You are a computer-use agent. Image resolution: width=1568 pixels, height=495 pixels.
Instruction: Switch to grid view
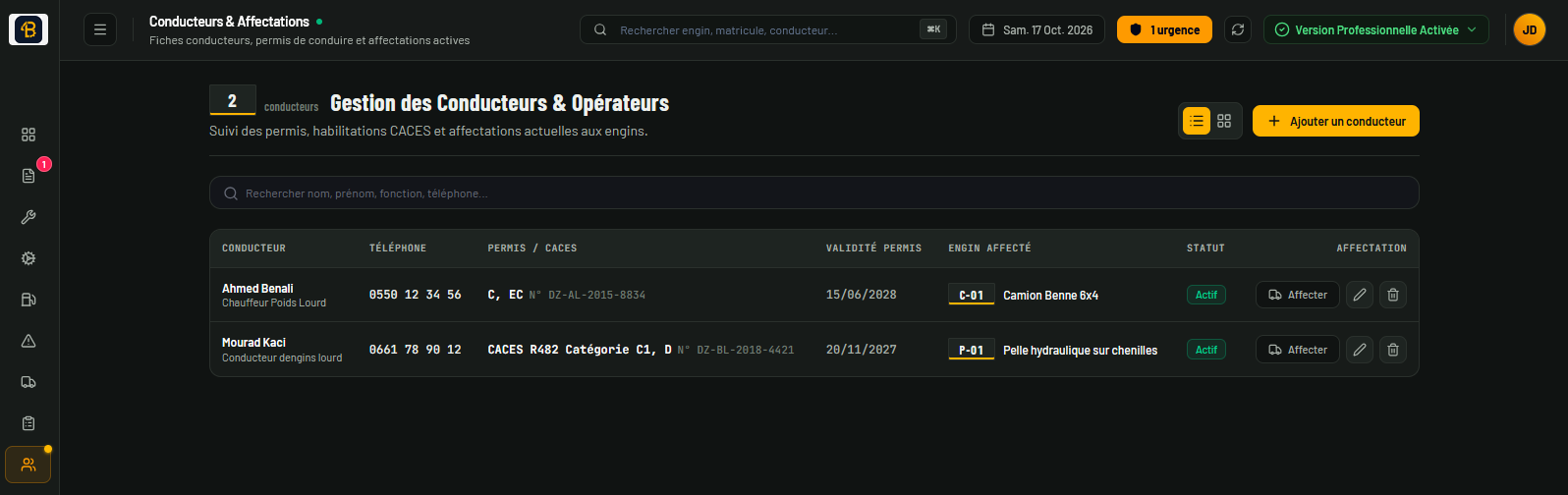tap(1224, 121)
